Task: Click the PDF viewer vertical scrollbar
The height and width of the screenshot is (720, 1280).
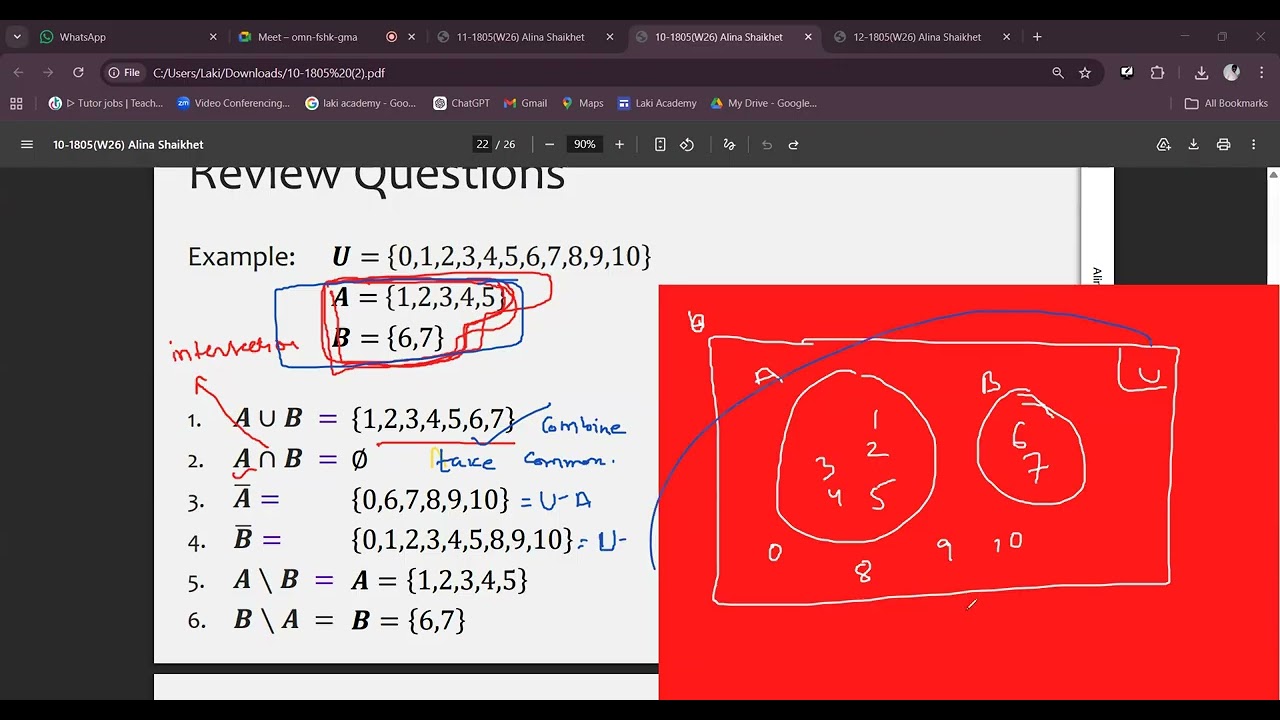Action: click(x=1273, y=433)
